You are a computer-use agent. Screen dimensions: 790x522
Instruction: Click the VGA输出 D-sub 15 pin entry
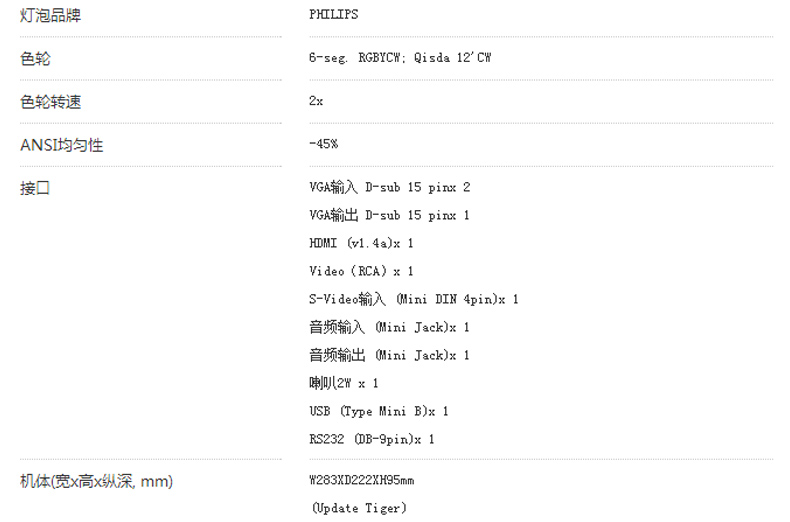point(390,215)
